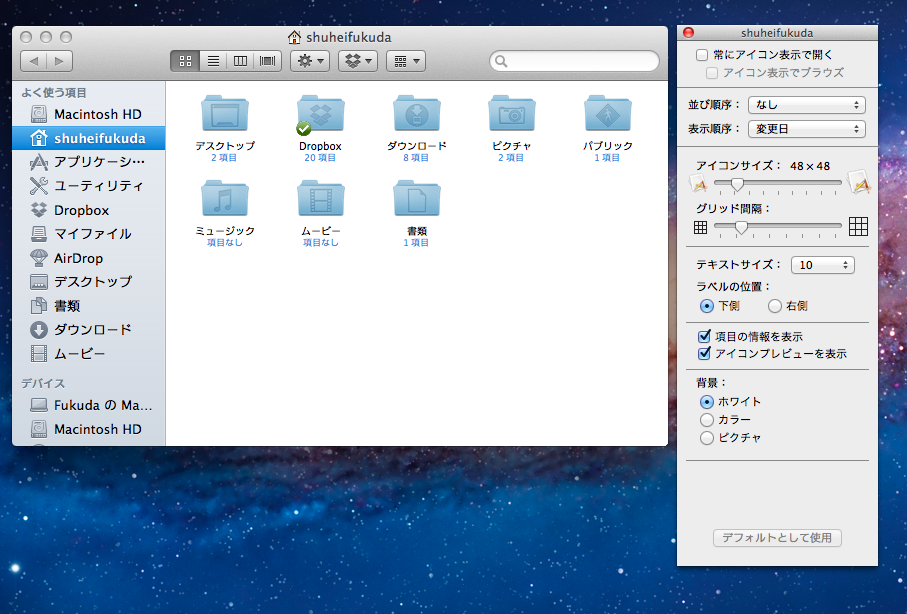
Task: Switch Finder to column view
Action: 240,61
